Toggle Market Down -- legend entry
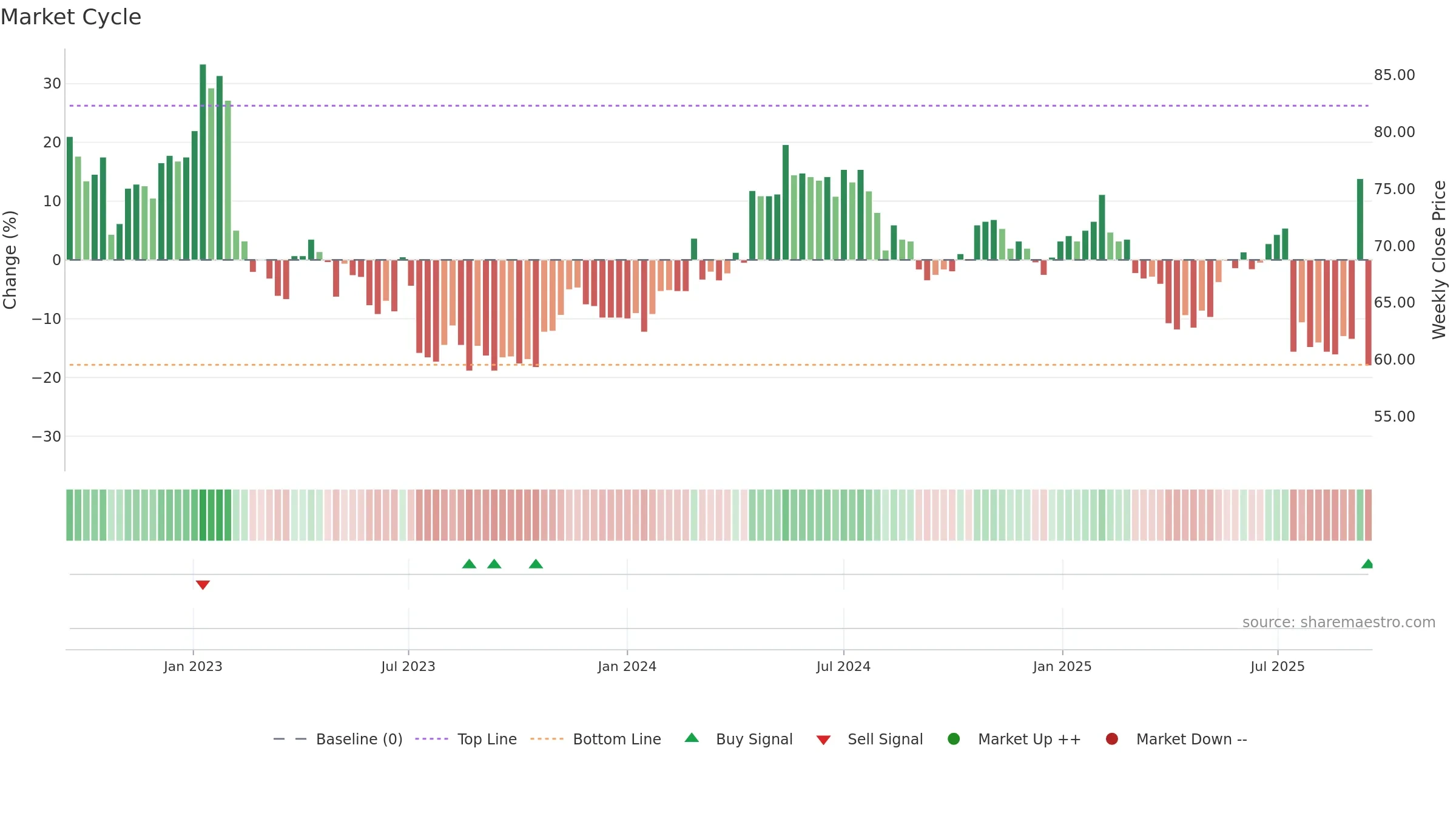The height and width of the screenshot is (819, 1456). click(x=1176, y=739)
